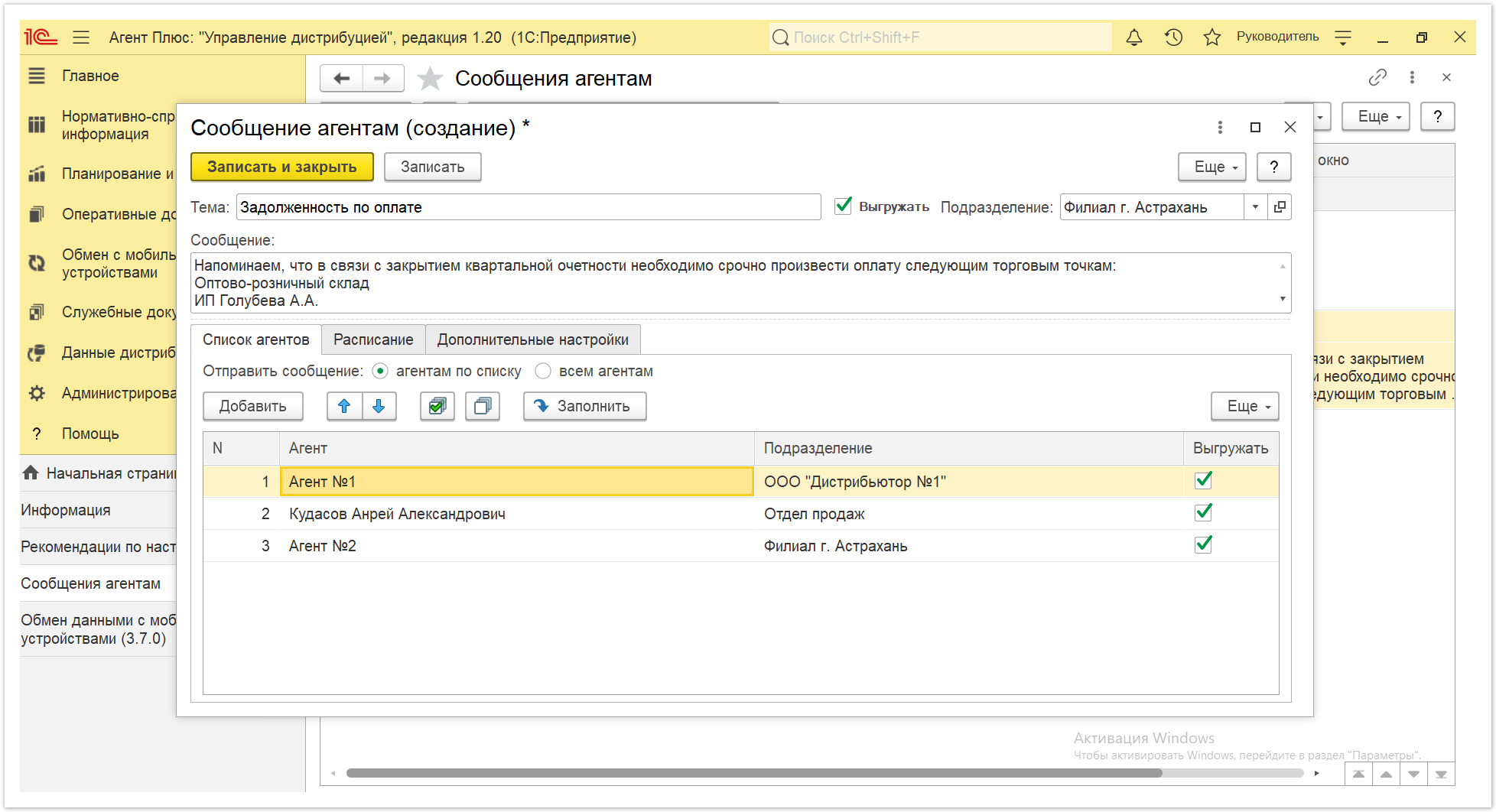Go forward with the right arrow button
This screenshot has height=812, width=1496.
tap(382, 78)
